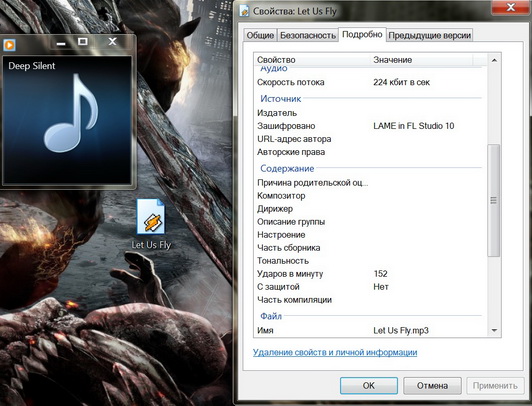Select the Настроение property row
The height and width of the screenshot is (406, 532).
(370, 235)
